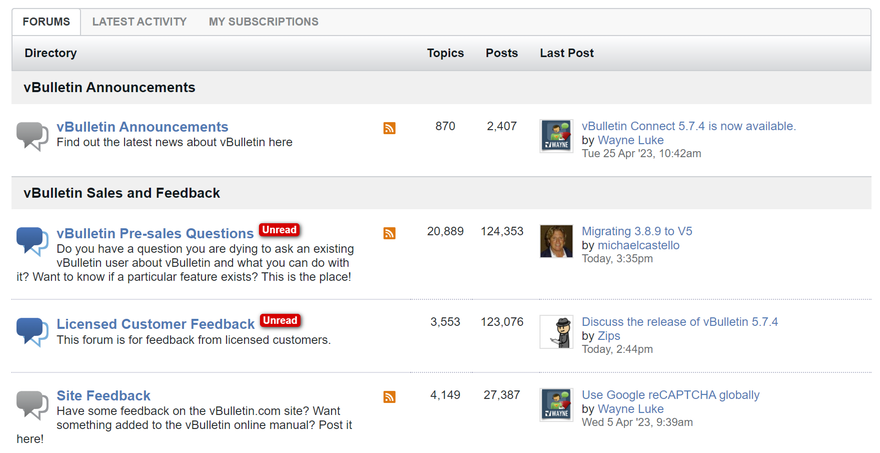Open michaelcastello's avatar photo
The width and height of the screenshot is (880, 453).
(556, 241)
